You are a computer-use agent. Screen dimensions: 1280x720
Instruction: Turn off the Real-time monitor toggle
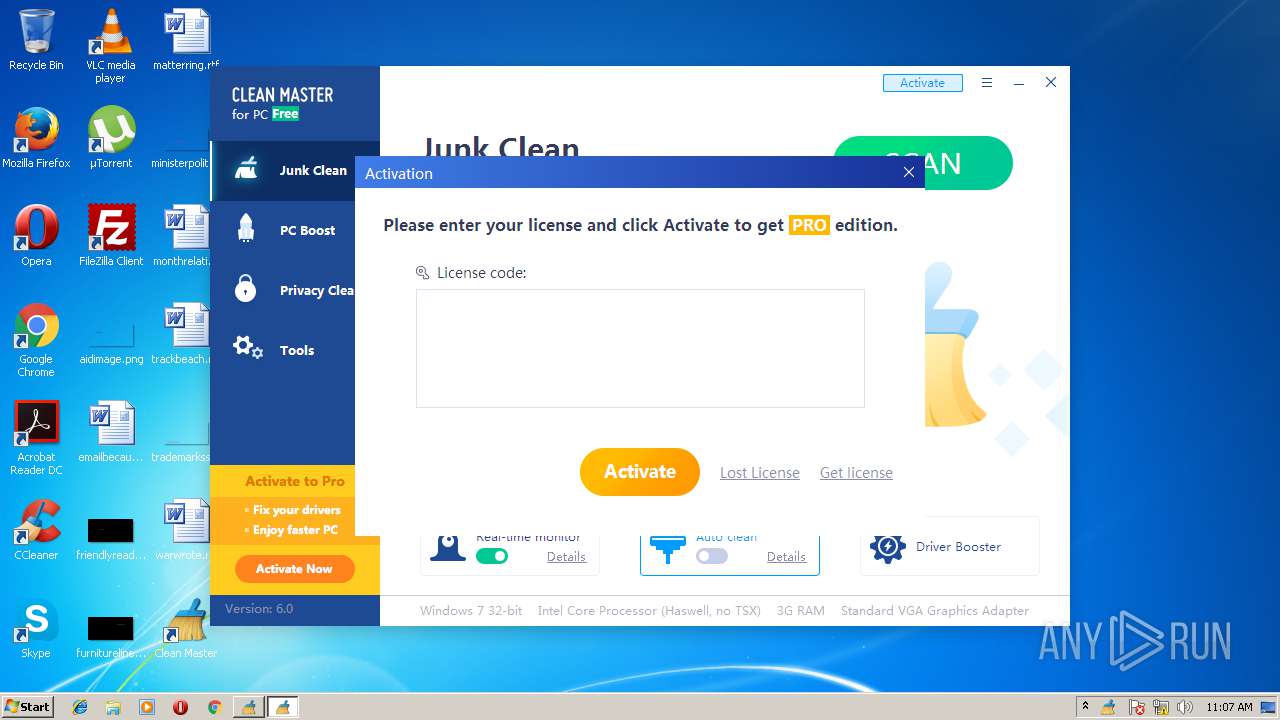click(492, 556)
